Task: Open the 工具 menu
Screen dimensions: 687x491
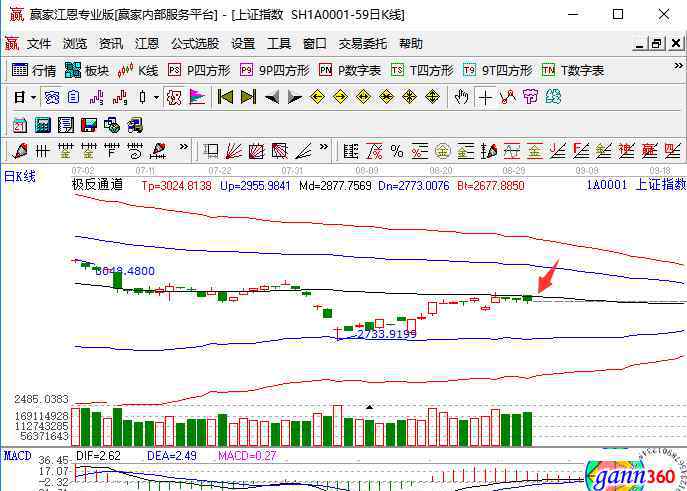Action: pos(279,44)
